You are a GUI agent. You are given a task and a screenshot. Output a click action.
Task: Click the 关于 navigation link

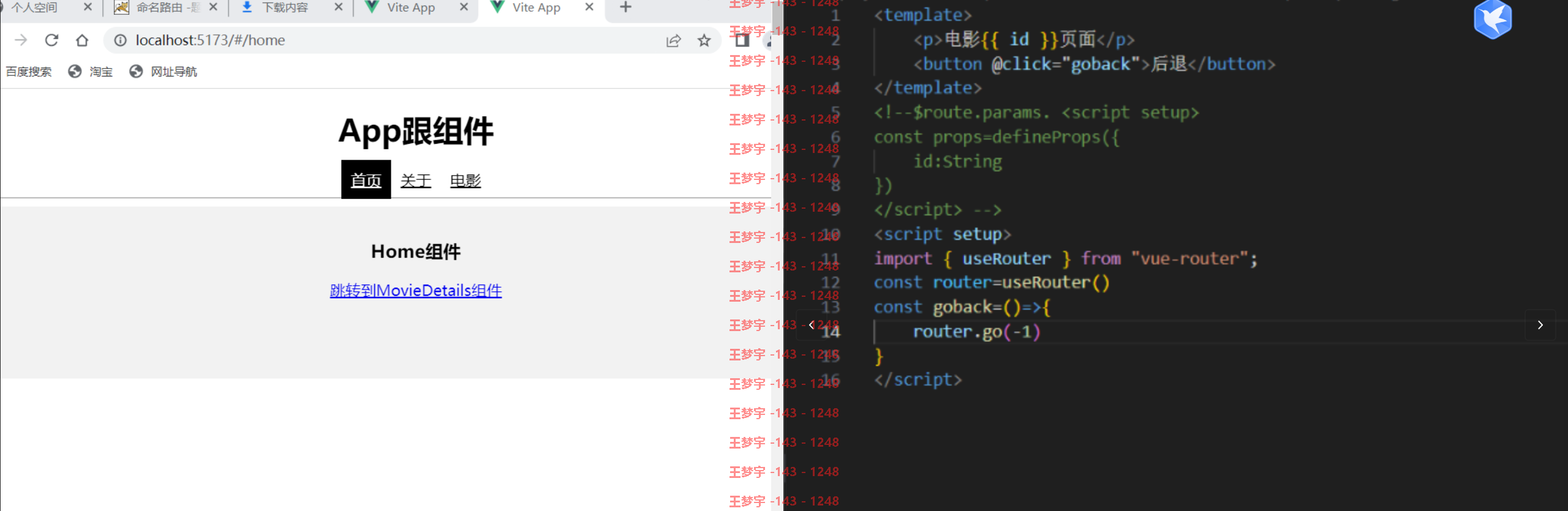tap(416, 181)
